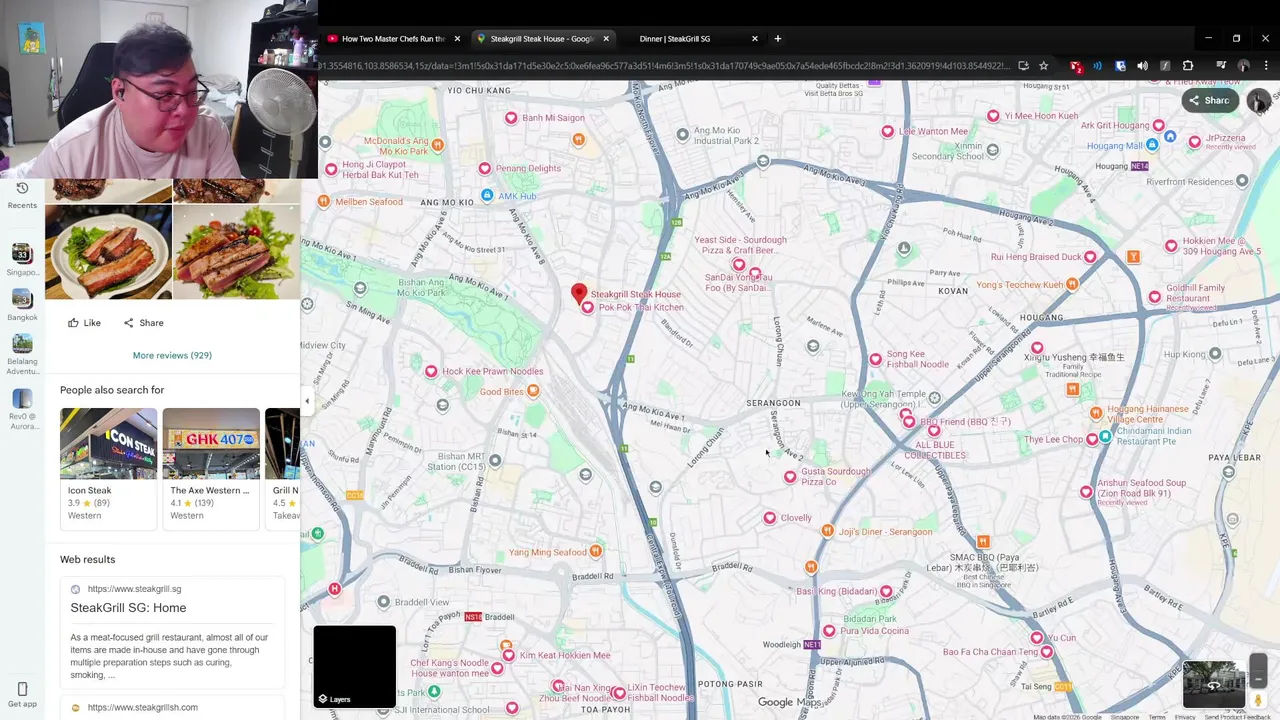
Task: Click the address bar URL field
Action: [x=664, y=66]
